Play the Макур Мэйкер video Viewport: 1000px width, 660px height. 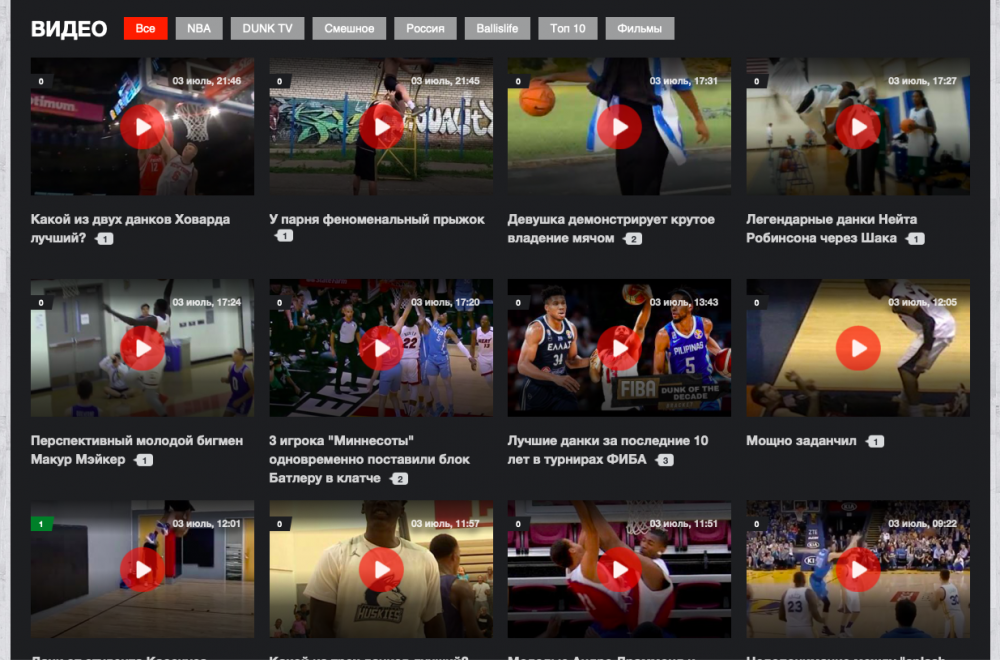click(x=142, y=348)
